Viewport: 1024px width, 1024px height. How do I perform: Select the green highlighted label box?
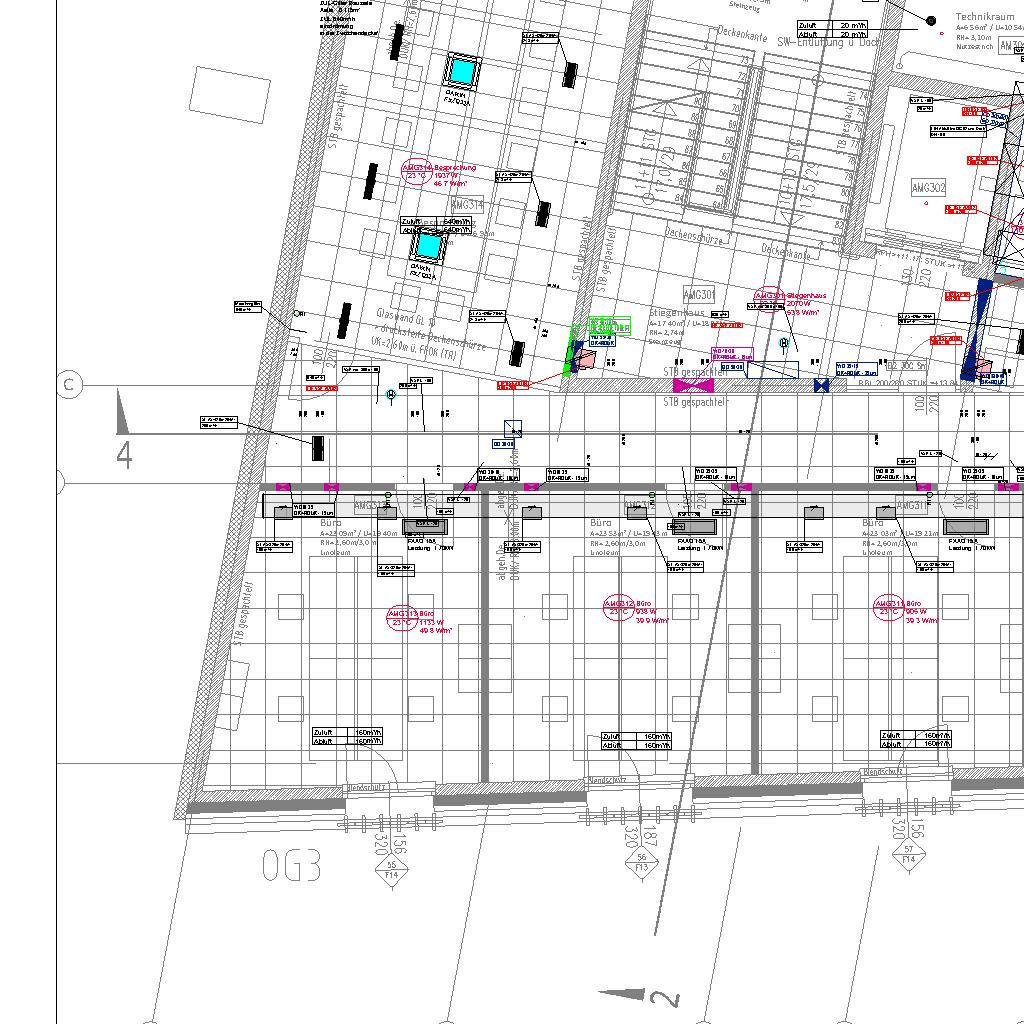610,326
